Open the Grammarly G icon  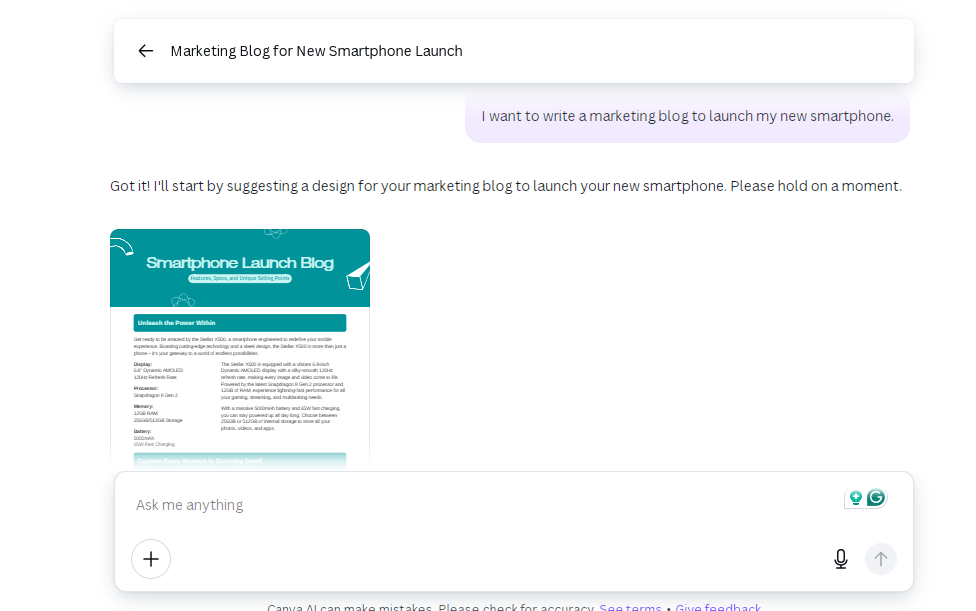pos(876,498)
